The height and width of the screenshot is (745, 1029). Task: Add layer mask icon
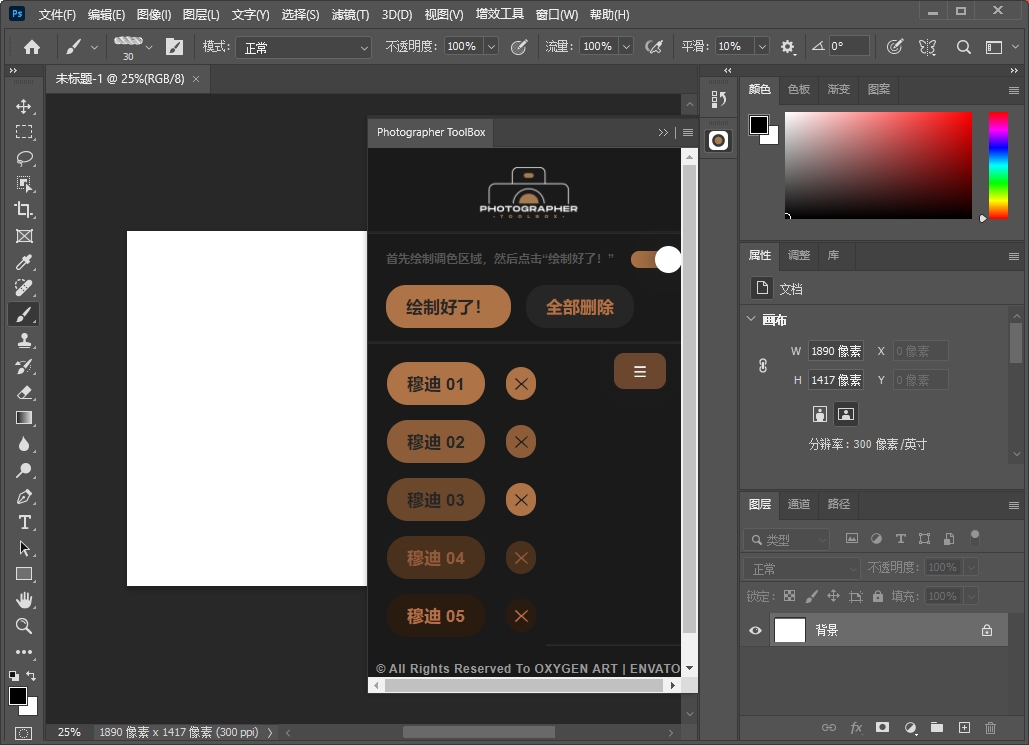[x=883, y=727]
